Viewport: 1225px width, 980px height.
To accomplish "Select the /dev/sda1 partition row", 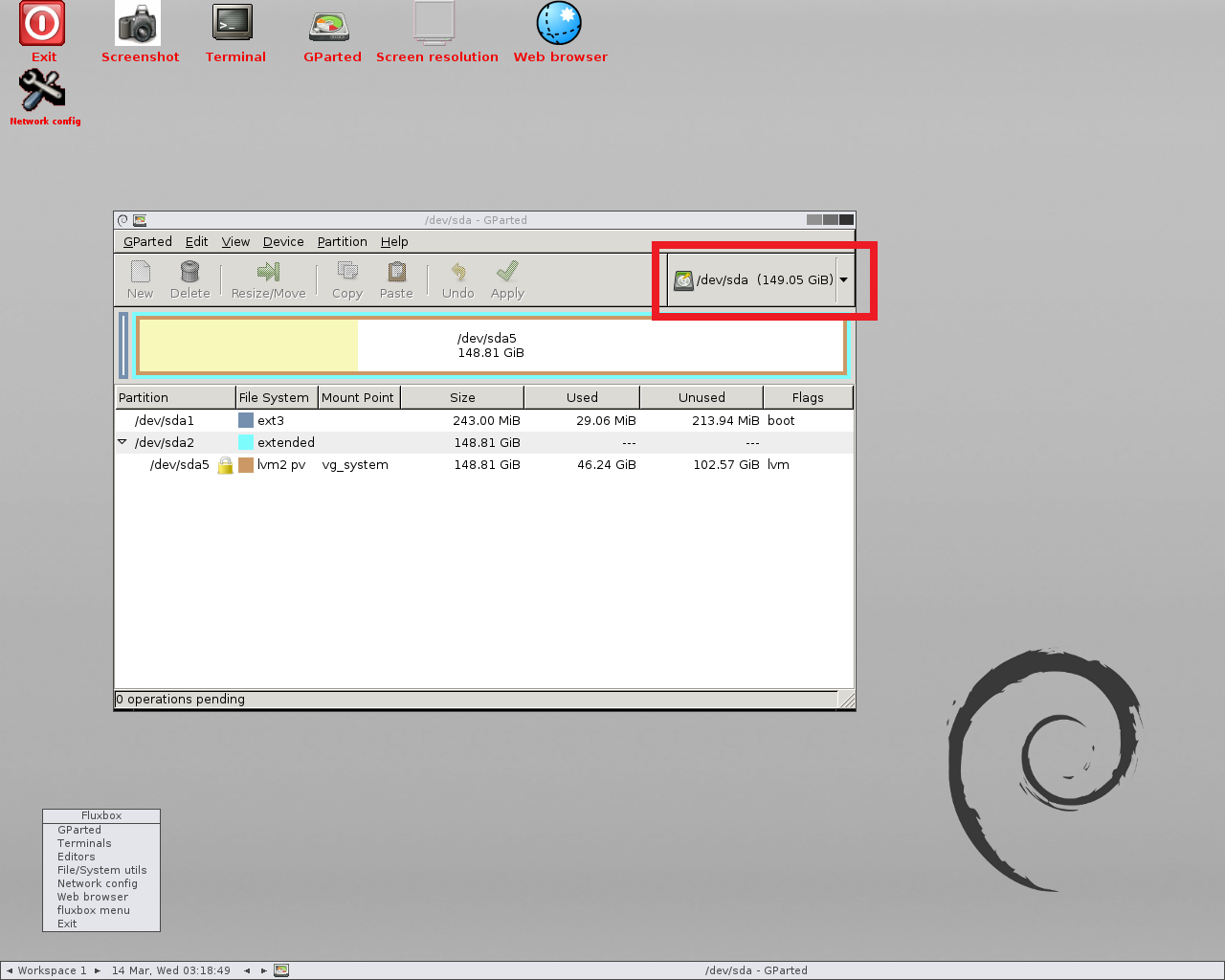I will point(484,420).
